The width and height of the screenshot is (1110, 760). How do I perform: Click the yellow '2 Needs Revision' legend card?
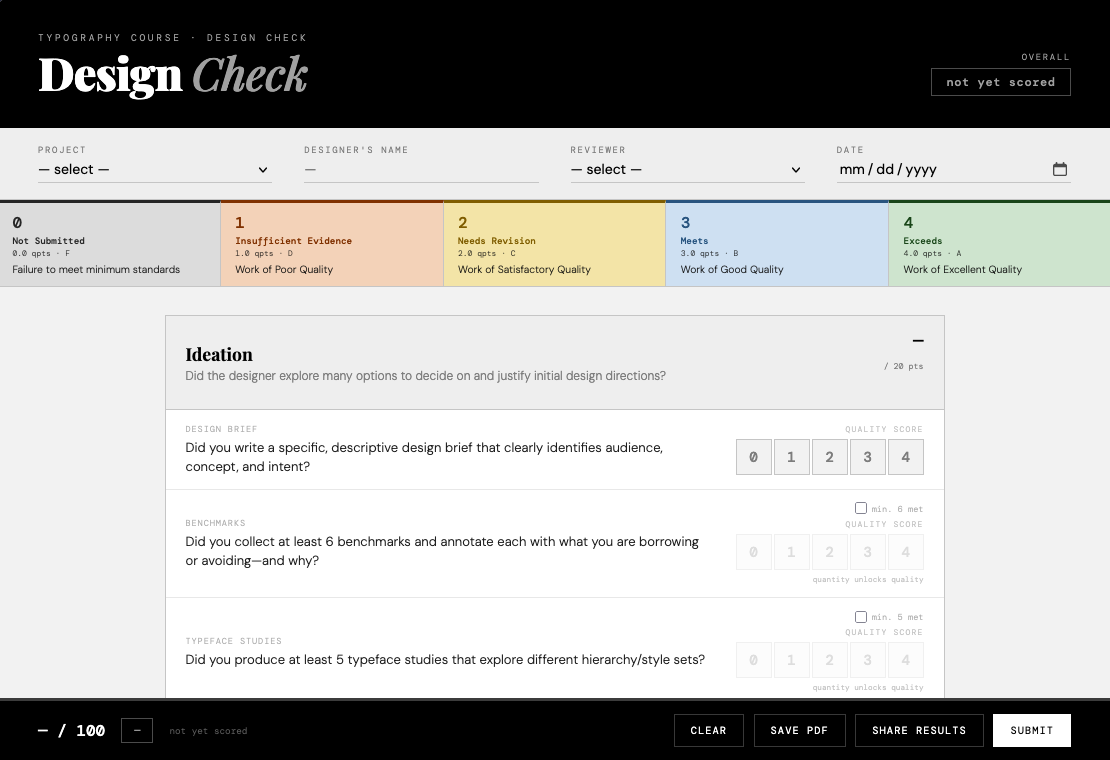coord(554,244)
